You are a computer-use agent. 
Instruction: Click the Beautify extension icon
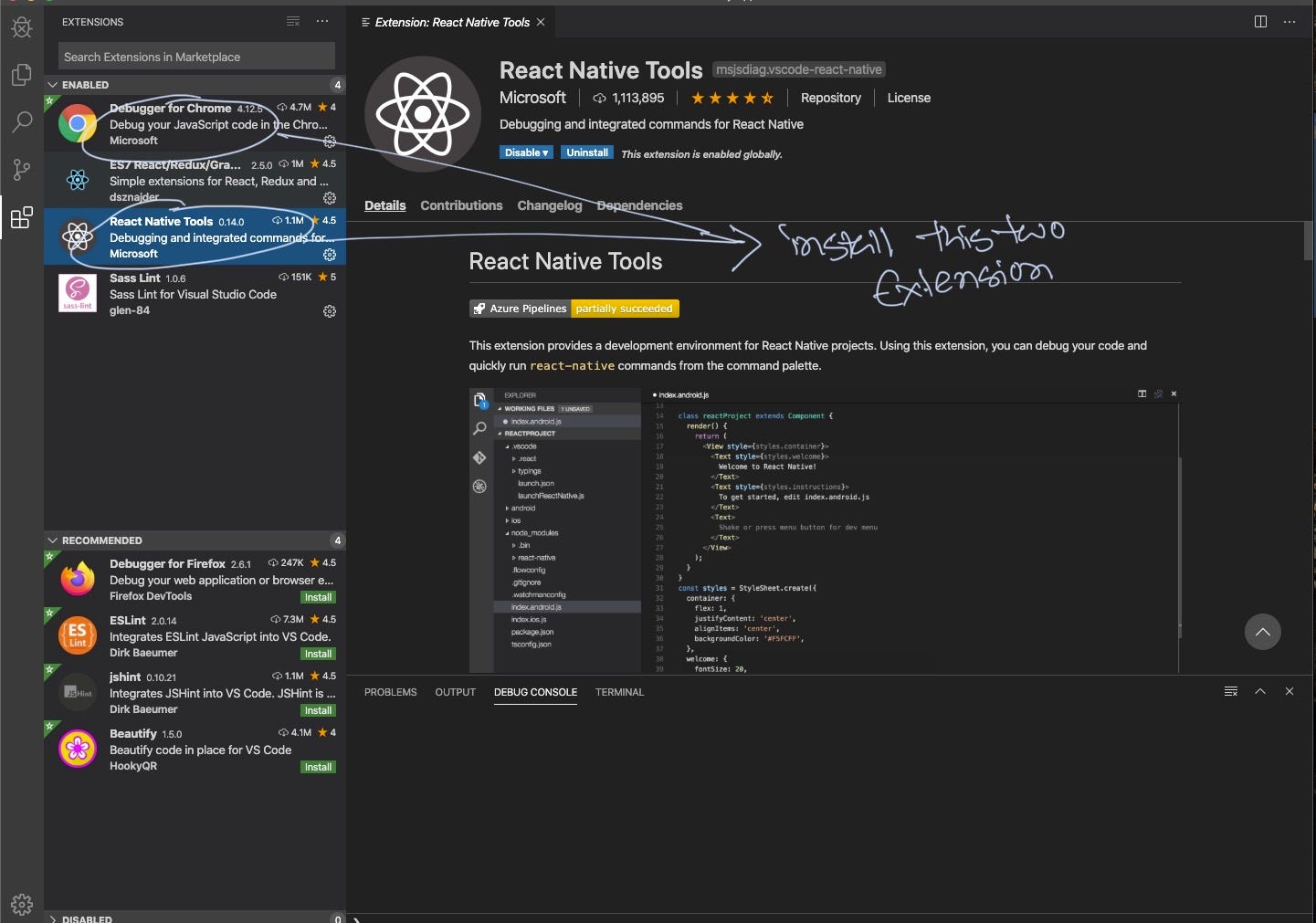pyautogui.click(x=78, y=749)
